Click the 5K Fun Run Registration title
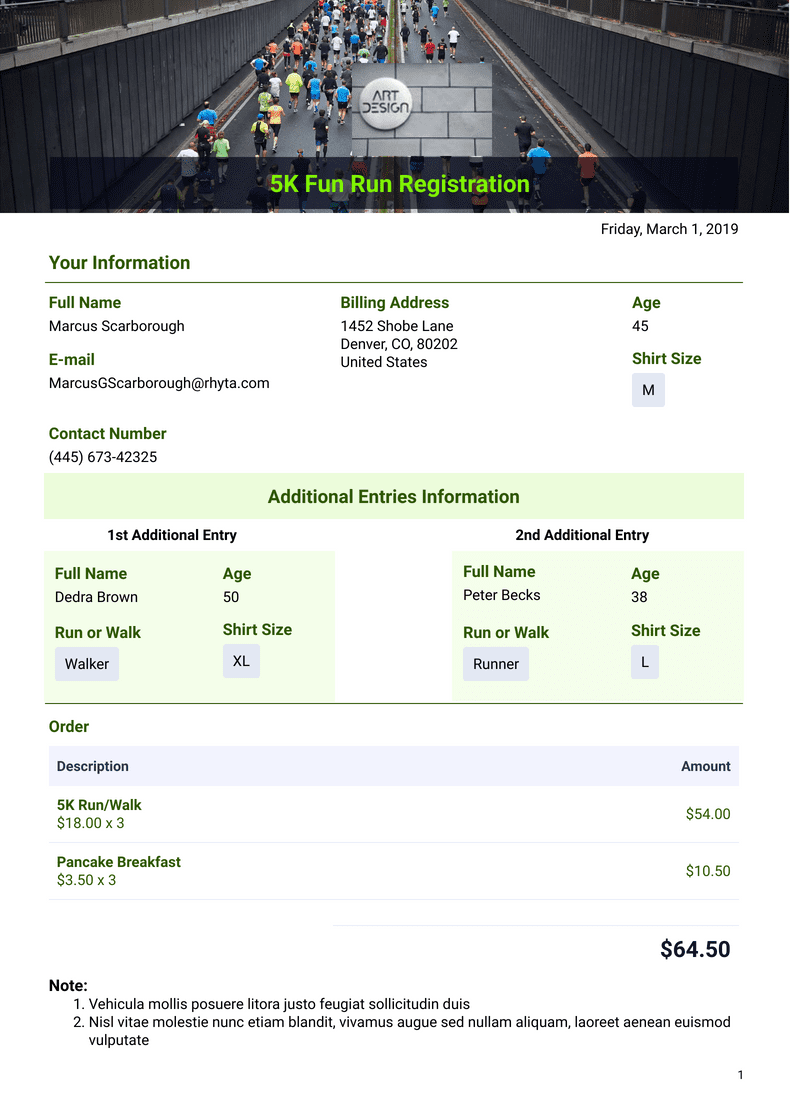 [399, 184]
